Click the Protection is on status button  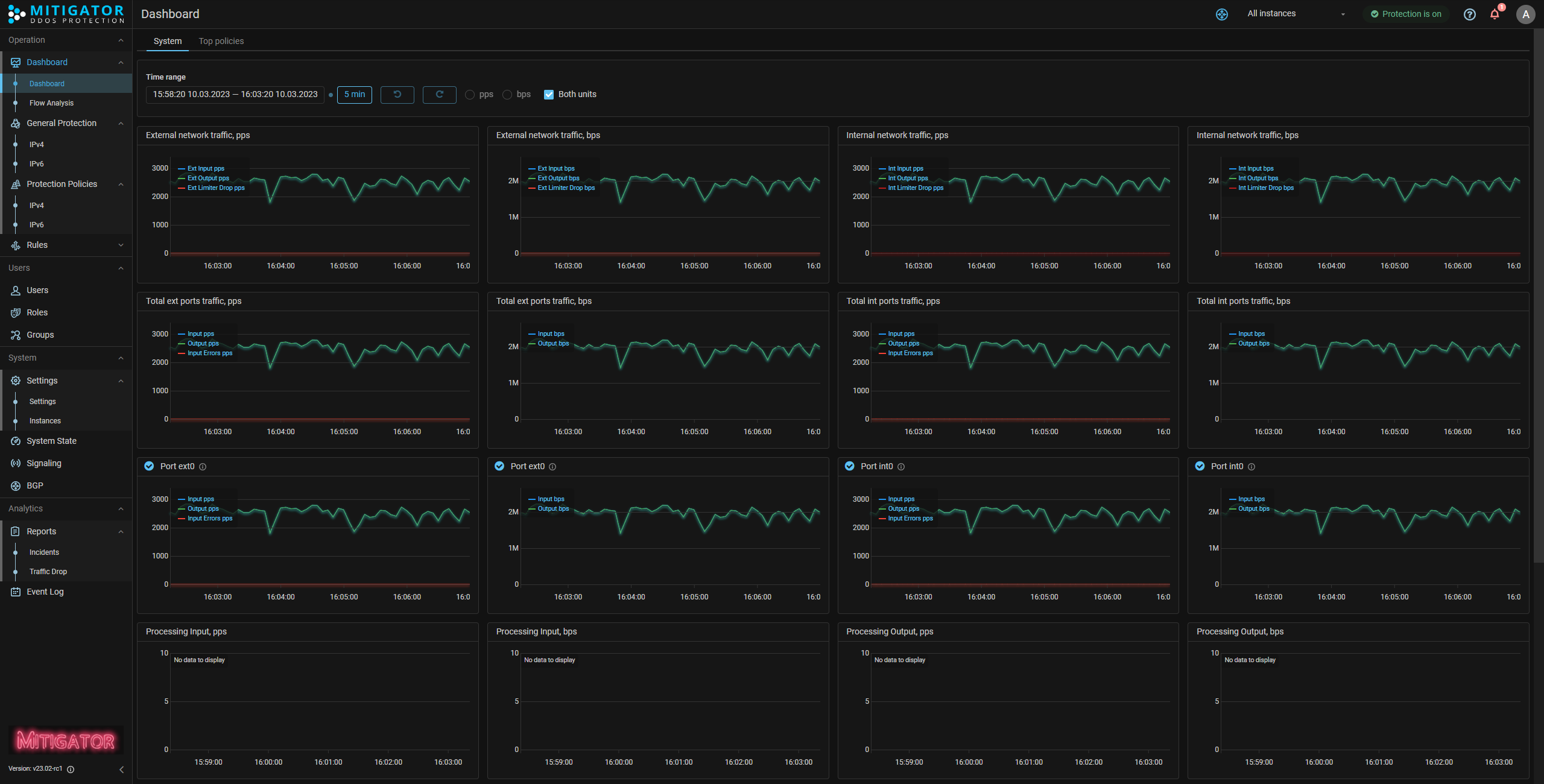(1405, 14)
